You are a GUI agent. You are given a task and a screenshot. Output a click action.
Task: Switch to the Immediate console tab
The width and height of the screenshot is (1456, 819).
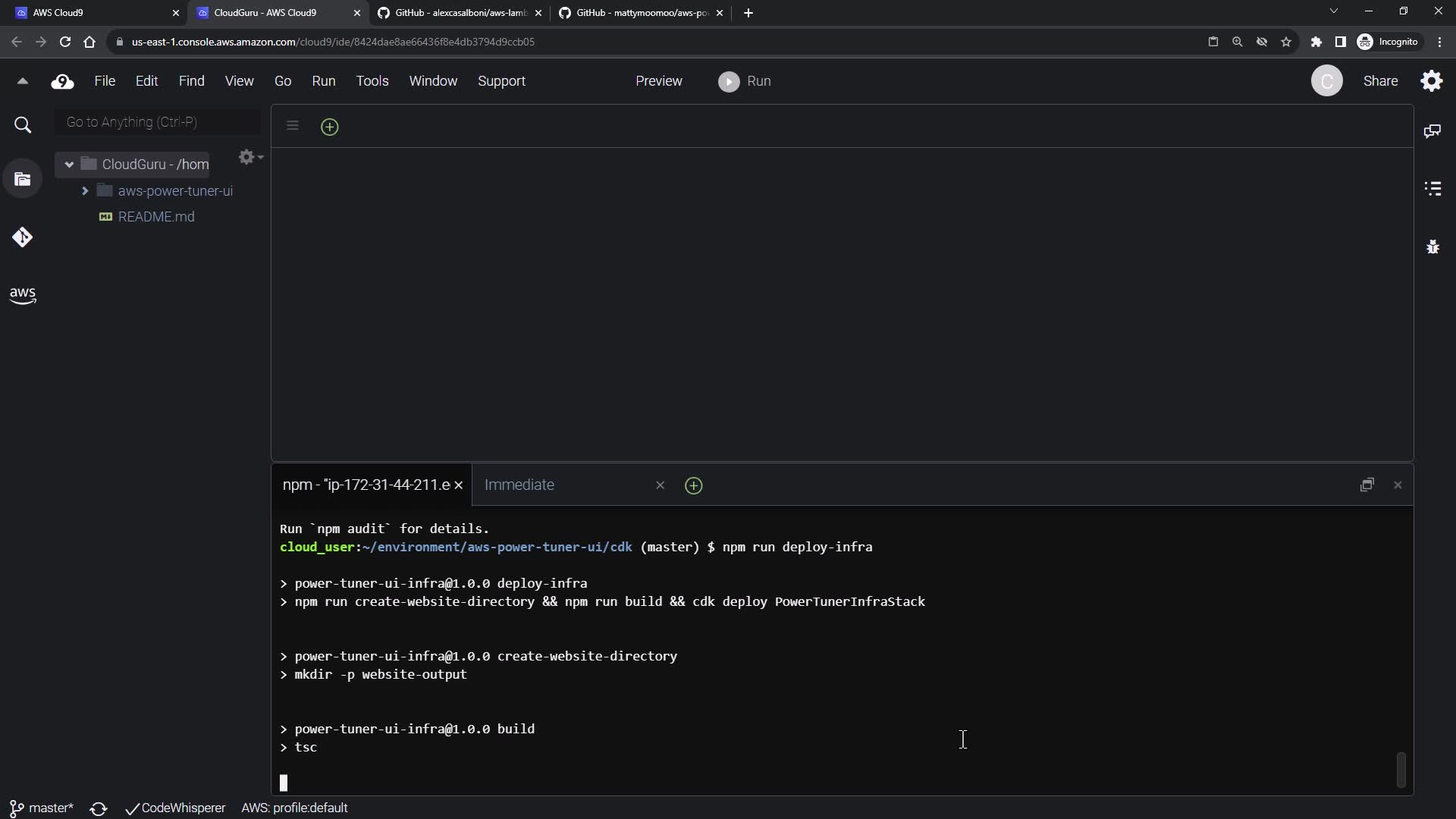click(519, 485)
